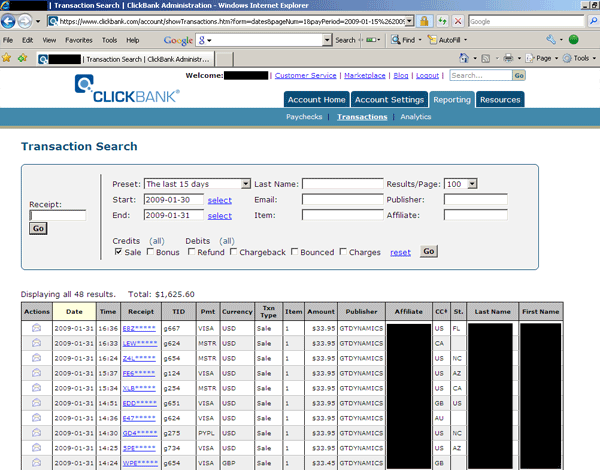Open action icon for receipt Z4L row
This screenshot has width=600, height=470.
[x=36, y=358]
